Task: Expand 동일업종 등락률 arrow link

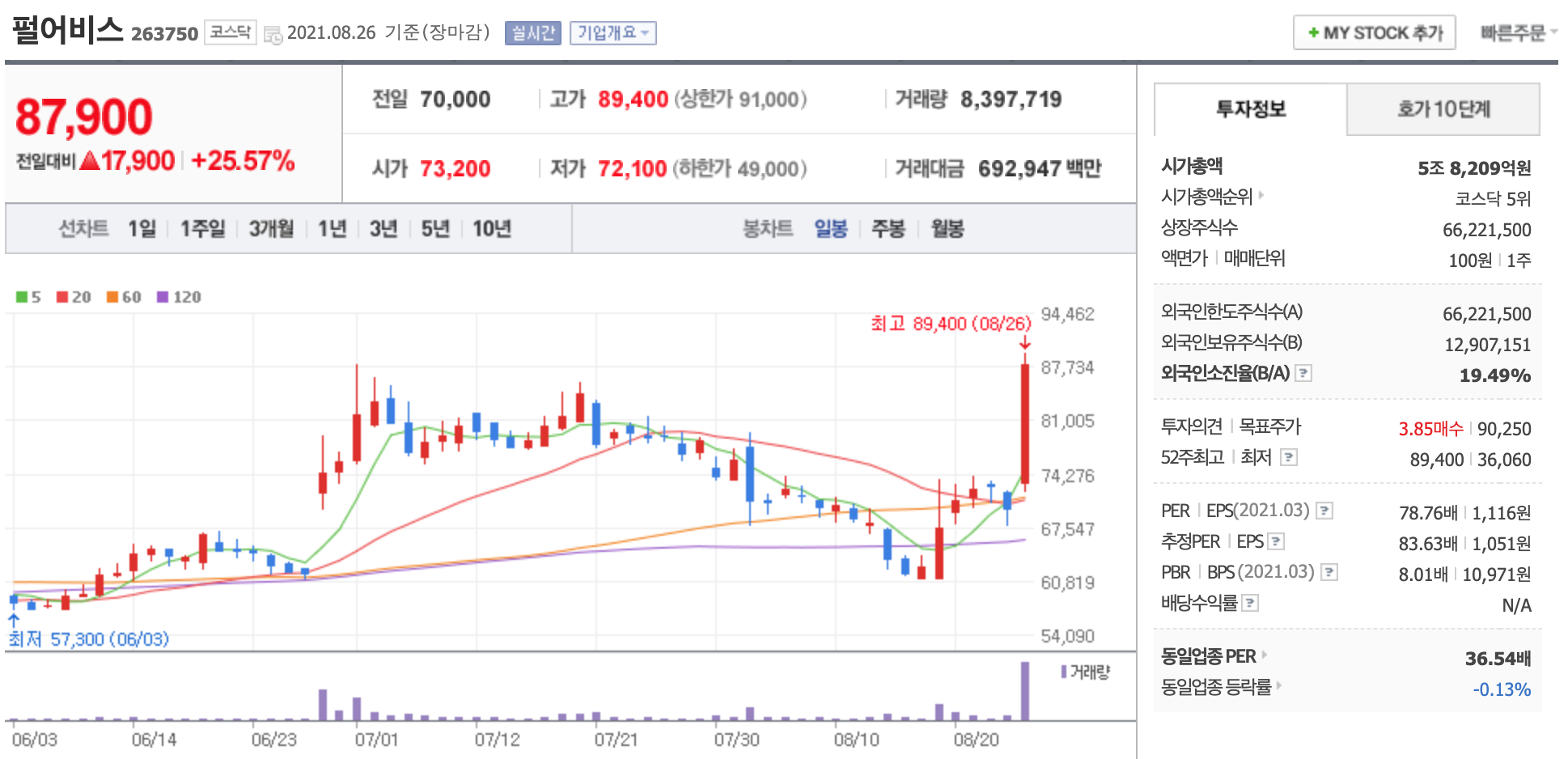Action: (x=1279, y=685)
